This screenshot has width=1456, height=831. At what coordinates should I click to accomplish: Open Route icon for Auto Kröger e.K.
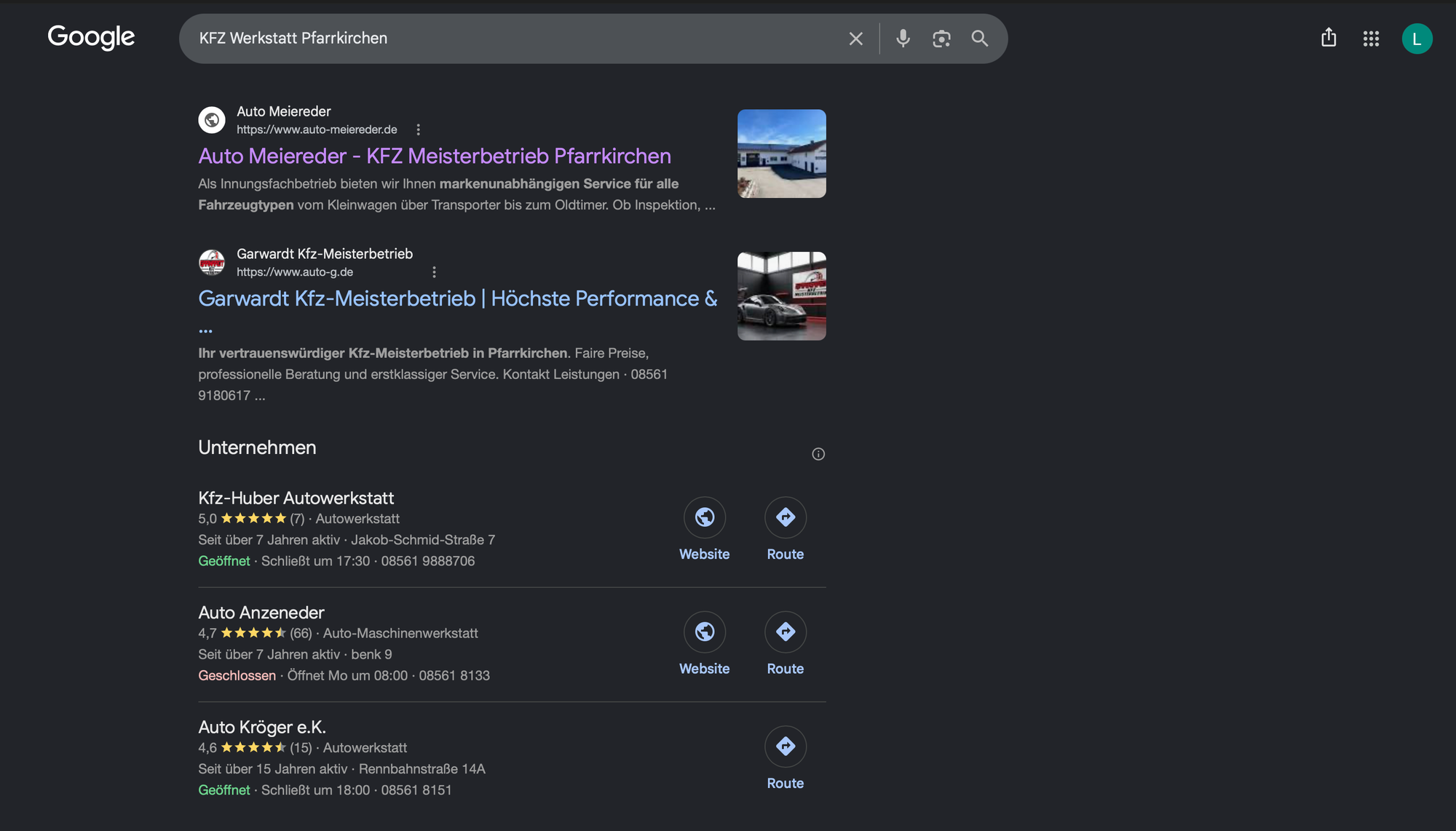(786, 746)
